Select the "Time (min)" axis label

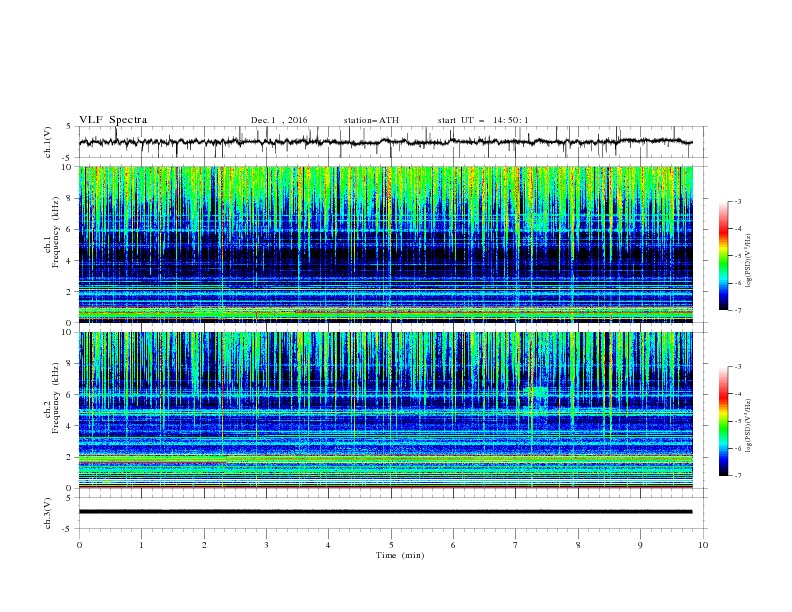point(400,555)
